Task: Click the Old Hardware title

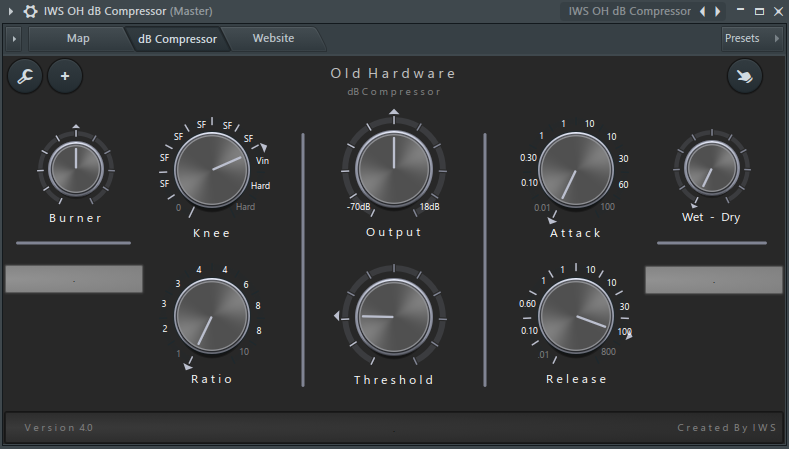Action: (x=393, y=73)
